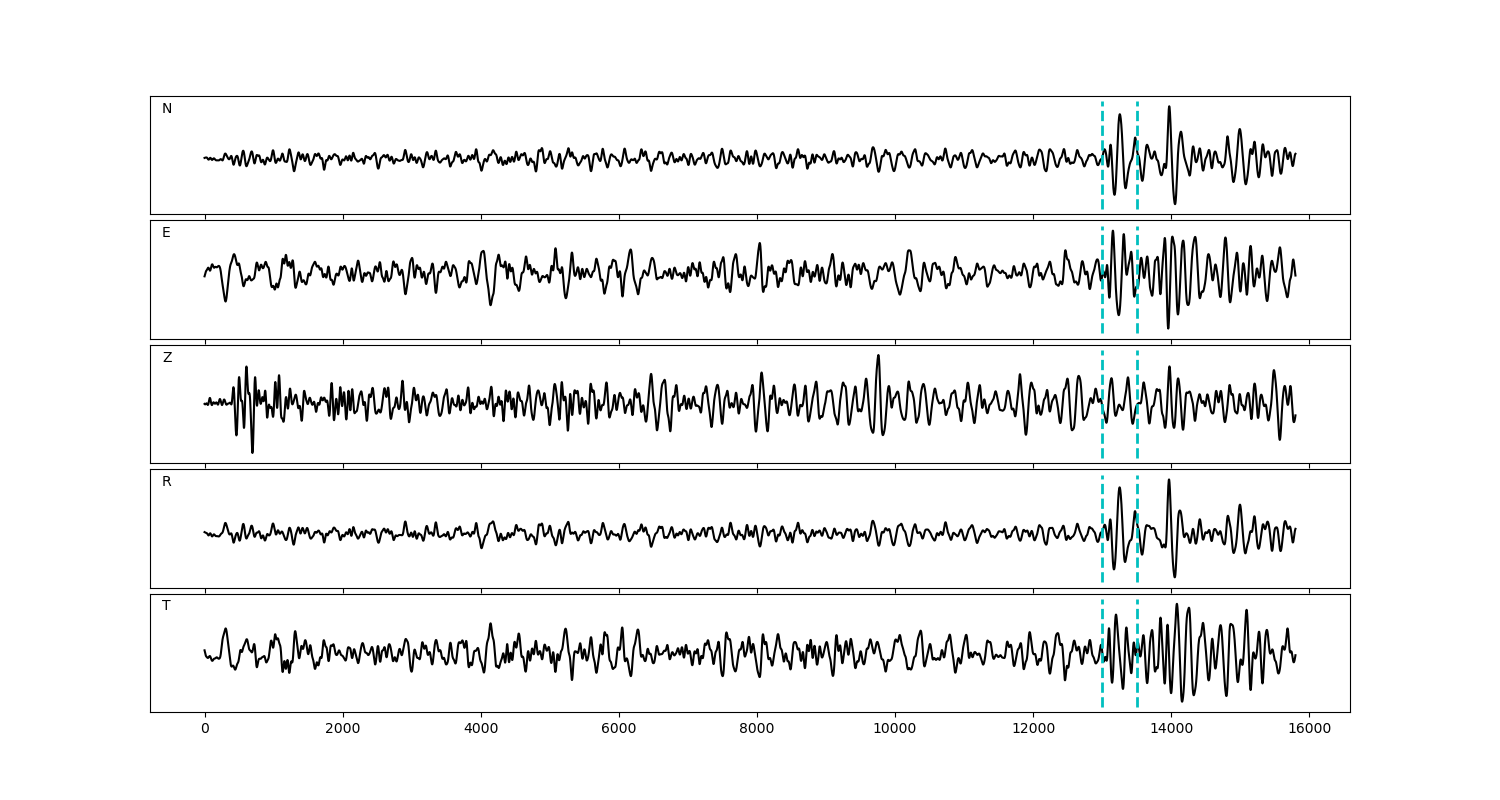Click the x-axis tick label 2000
The image size is (1500, 800).
click(x=343, y=730)
